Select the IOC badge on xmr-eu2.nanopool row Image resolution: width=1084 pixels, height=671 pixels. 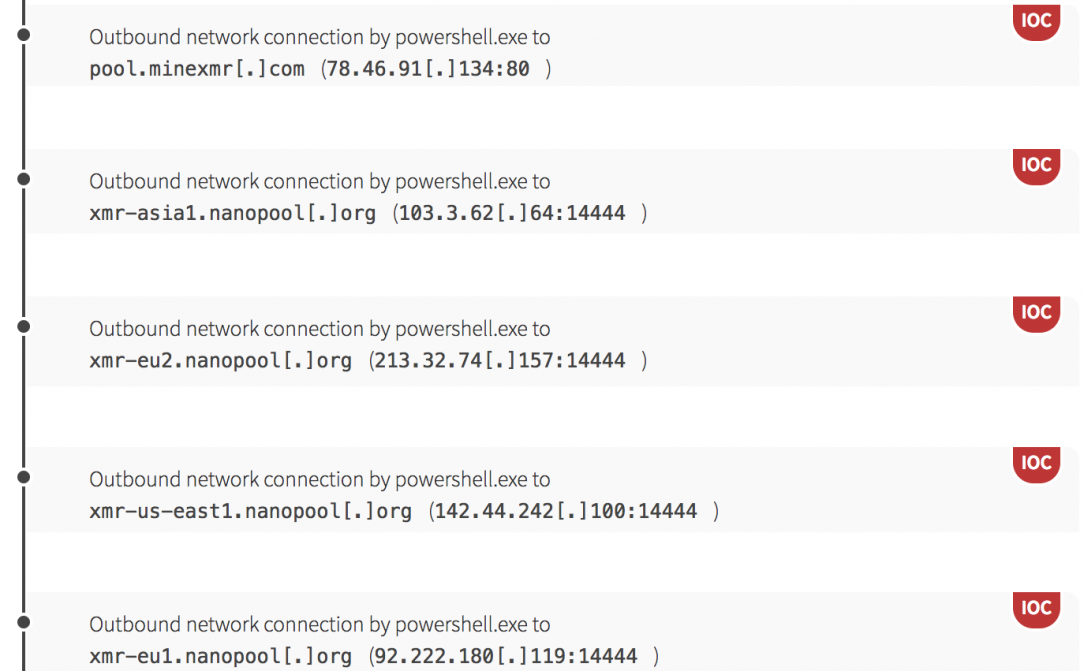tap(1036, 313)
